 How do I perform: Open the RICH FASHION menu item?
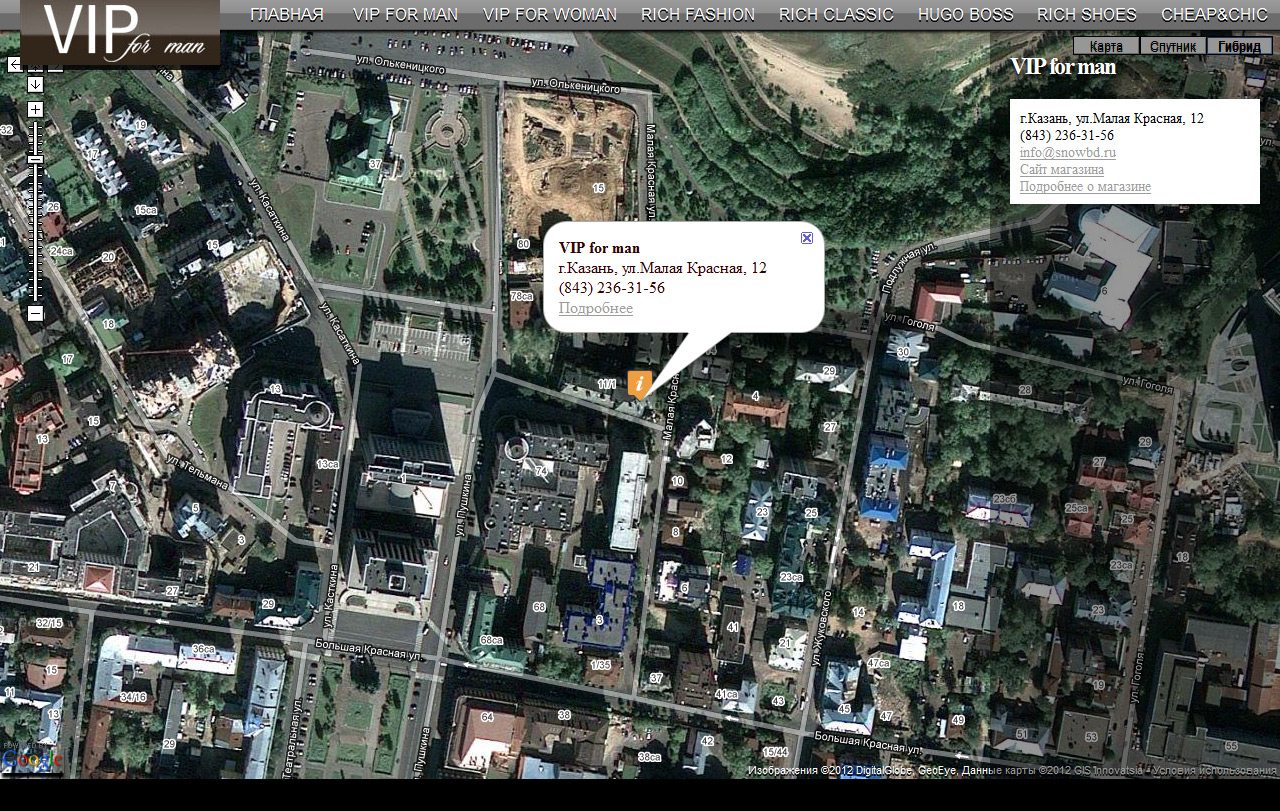coord(698,14)
